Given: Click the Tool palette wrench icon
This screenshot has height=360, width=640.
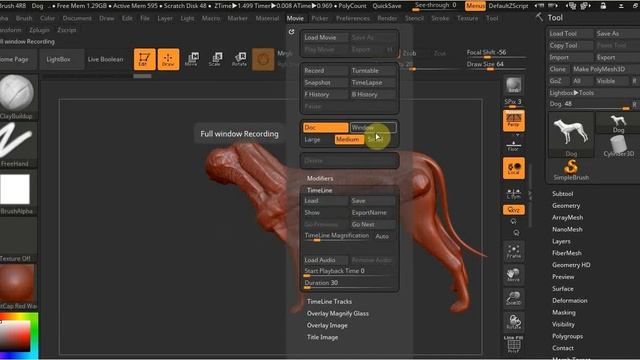Looking at the screenshot, I should [x=540, y=17].
